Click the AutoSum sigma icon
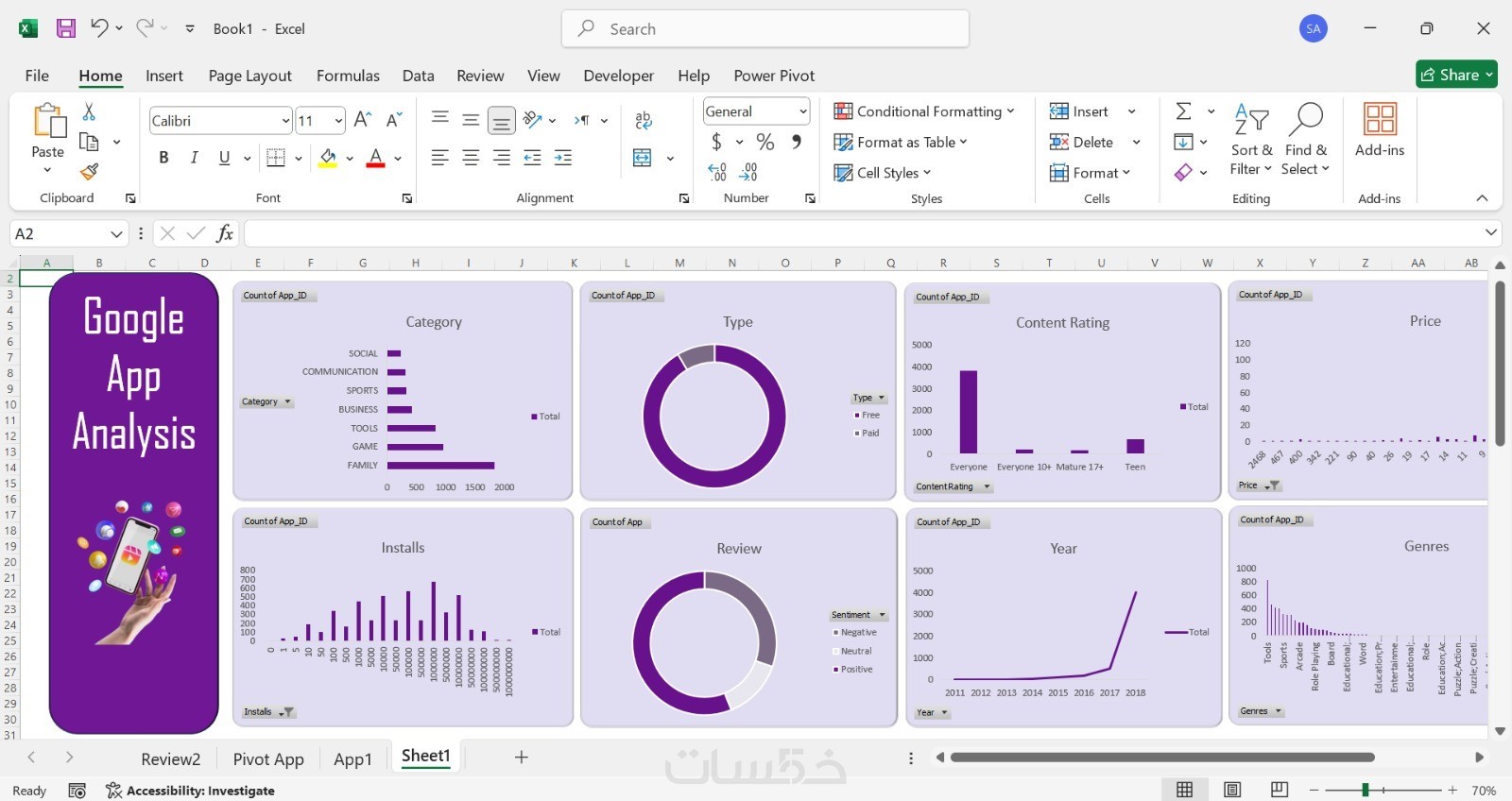This screenshot has width=1512, height=801. click(1183, 111)
